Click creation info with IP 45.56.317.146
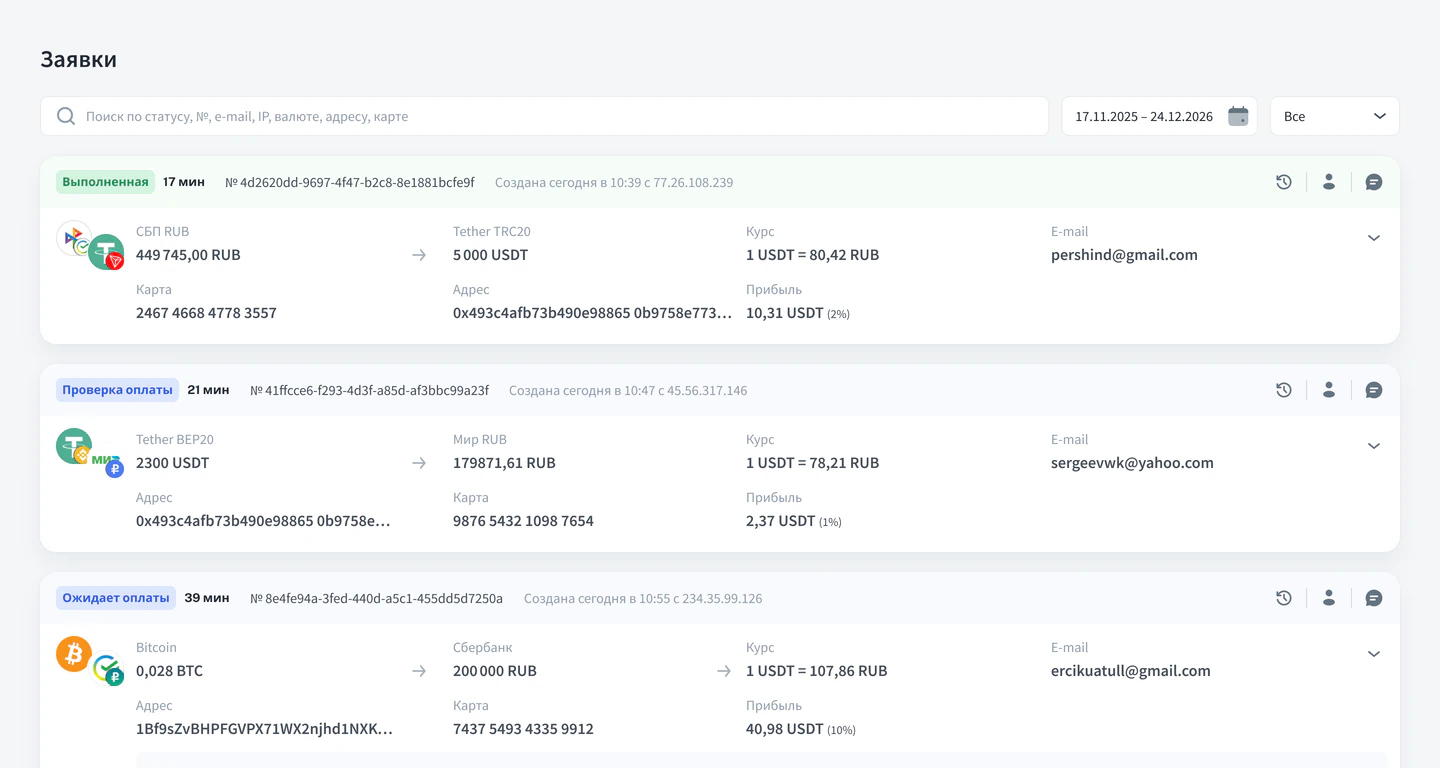Image resolution: width=1440 pixels, height=768 pixels. (x=628, y=391)
